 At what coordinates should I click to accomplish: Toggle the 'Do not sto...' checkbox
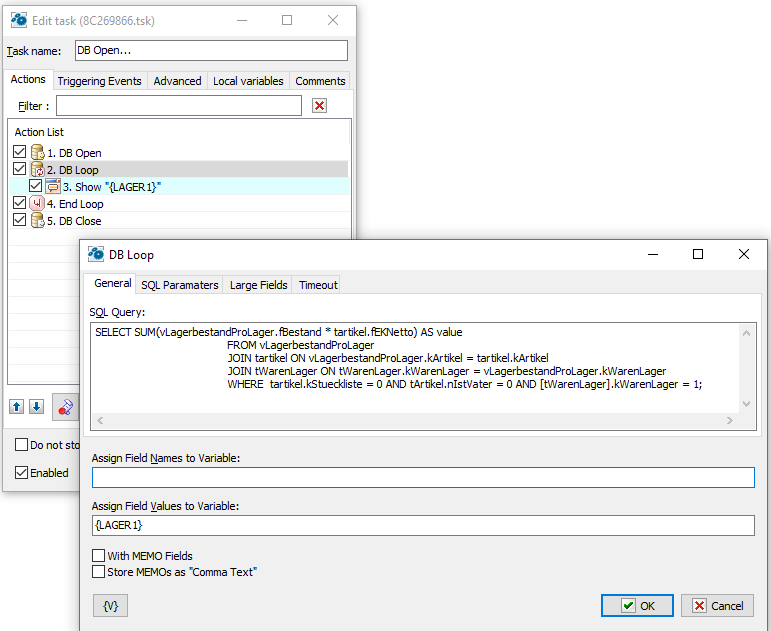(21, 445)
